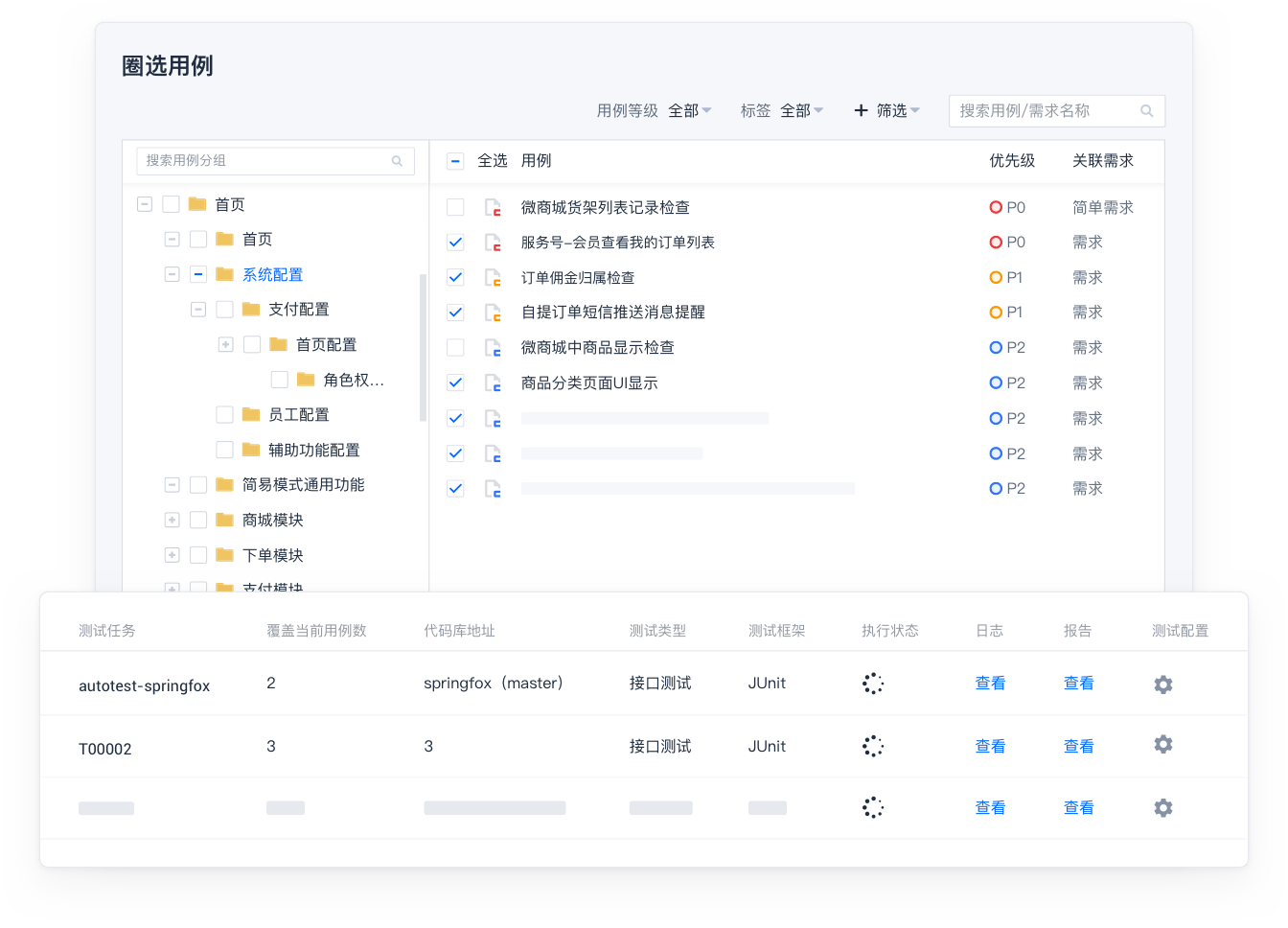Click the folder icon beside 商城模块
1288x928 pixels.
pyautogui.click(x=225, y=520)
